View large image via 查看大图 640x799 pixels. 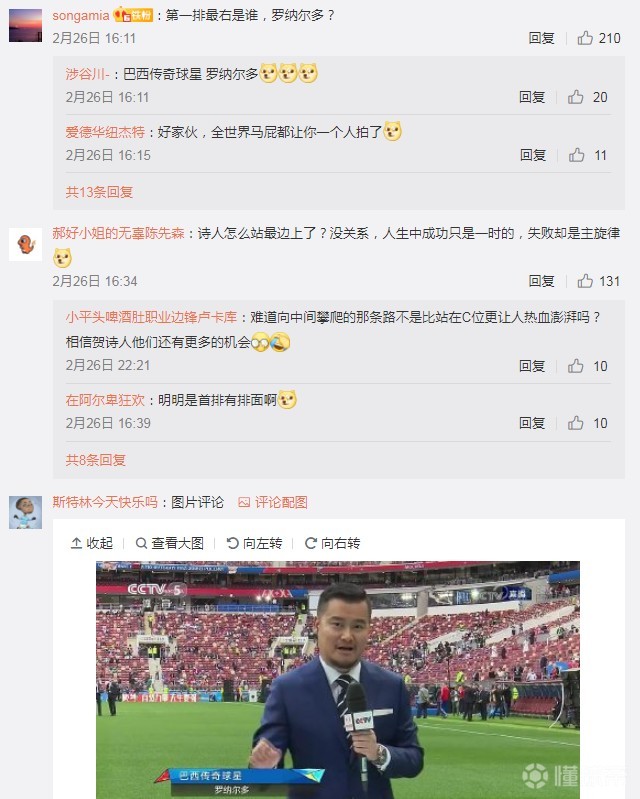(x=169, y=543)
